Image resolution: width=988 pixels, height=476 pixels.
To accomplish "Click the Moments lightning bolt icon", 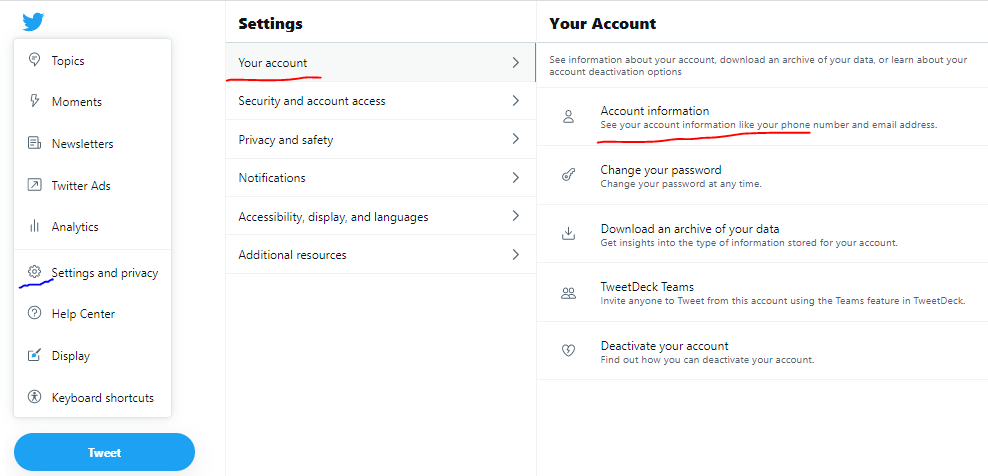I will pyautogui.click(x=34, y=102).
